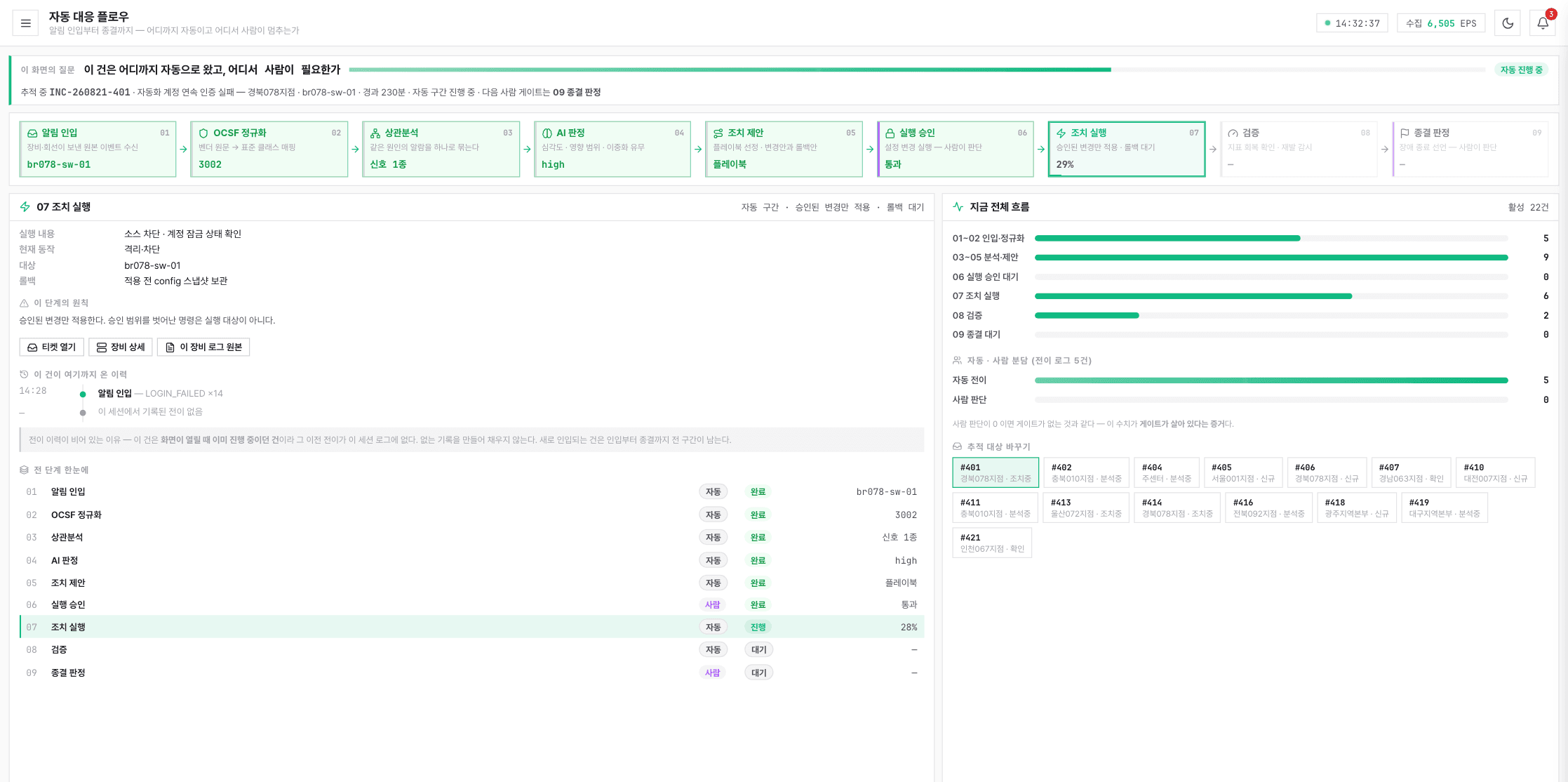Viewport: 1568px width, 782px height.
Task: Select step 02 OCSF 정규화 card
Action: (x=269, y=149)
